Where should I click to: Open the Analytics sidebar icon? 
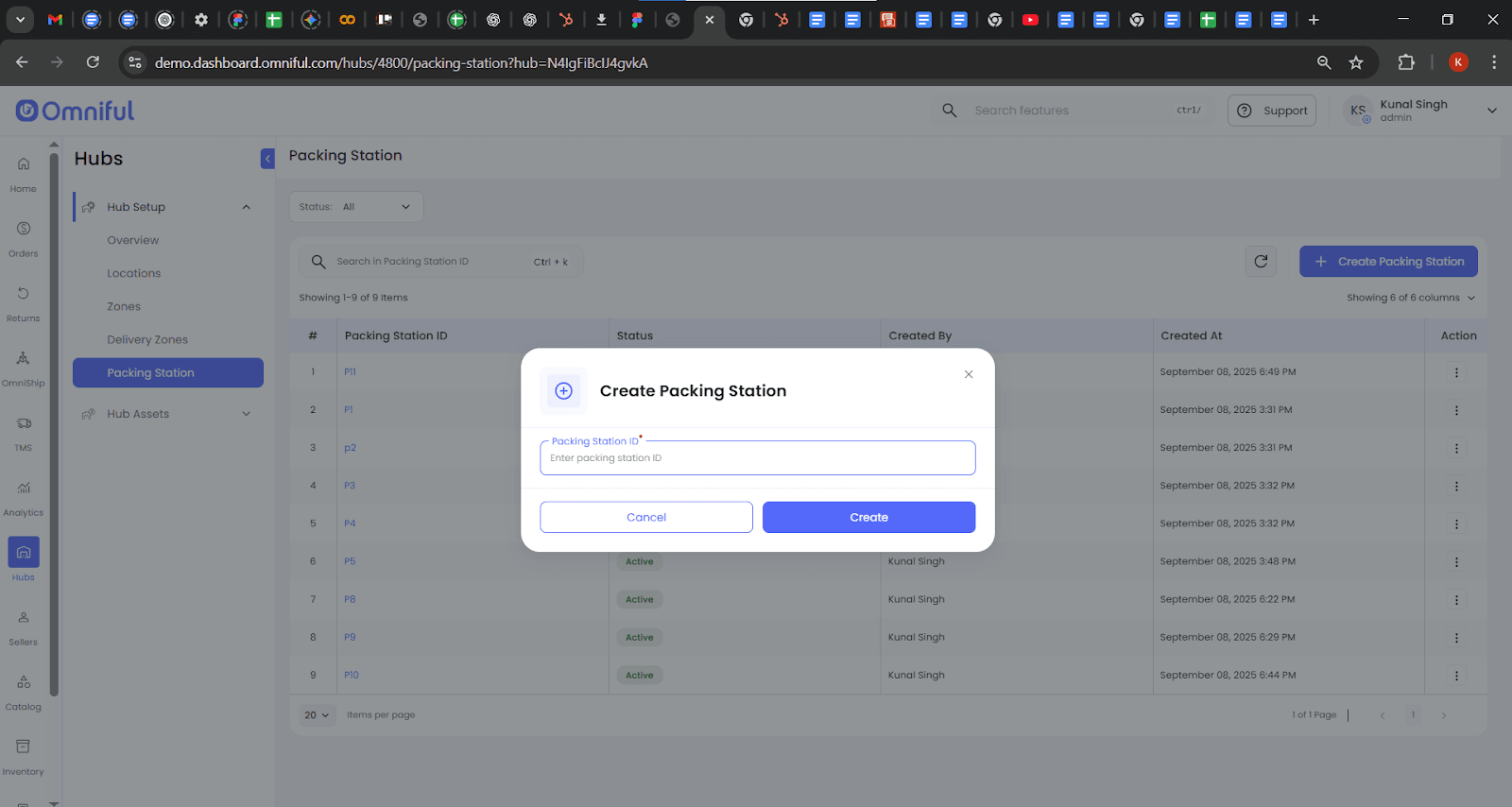(24, 497)
